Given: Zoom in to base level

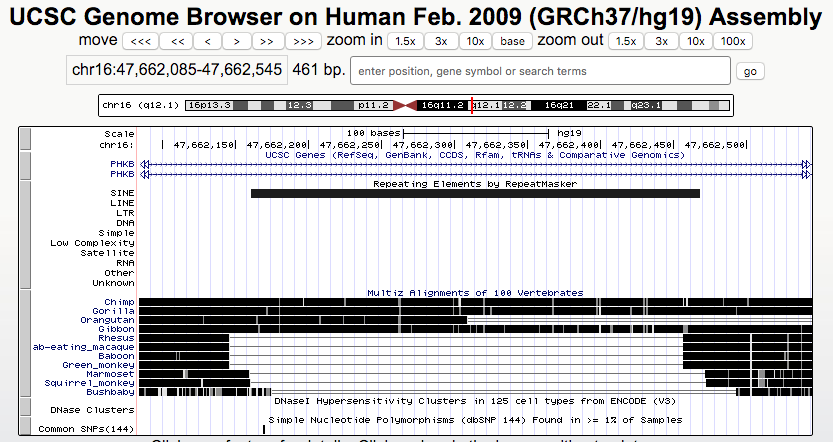Looking at the screenshot, I should (x=513, y=41).
